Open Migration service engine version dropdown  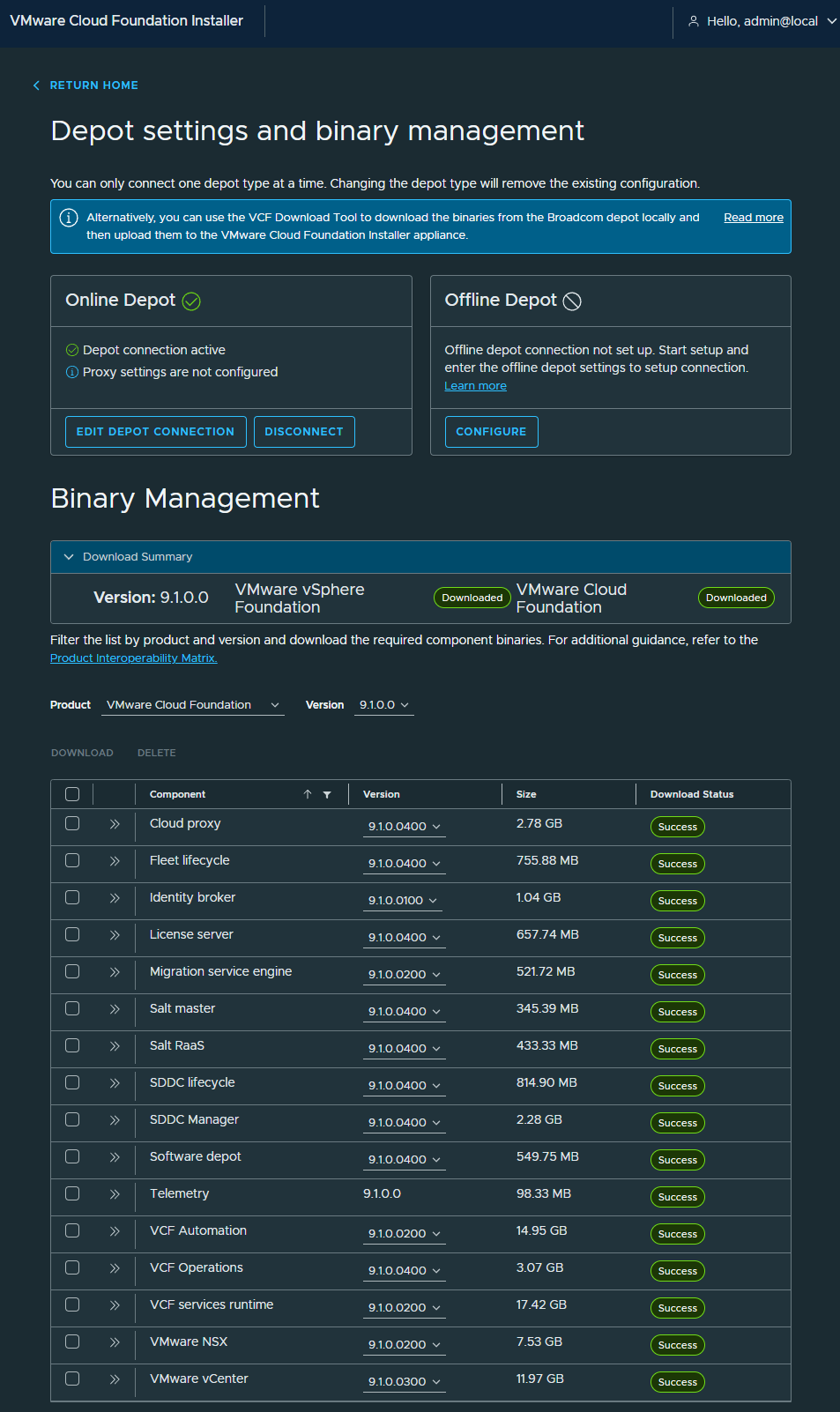click(x=405, y=975)
